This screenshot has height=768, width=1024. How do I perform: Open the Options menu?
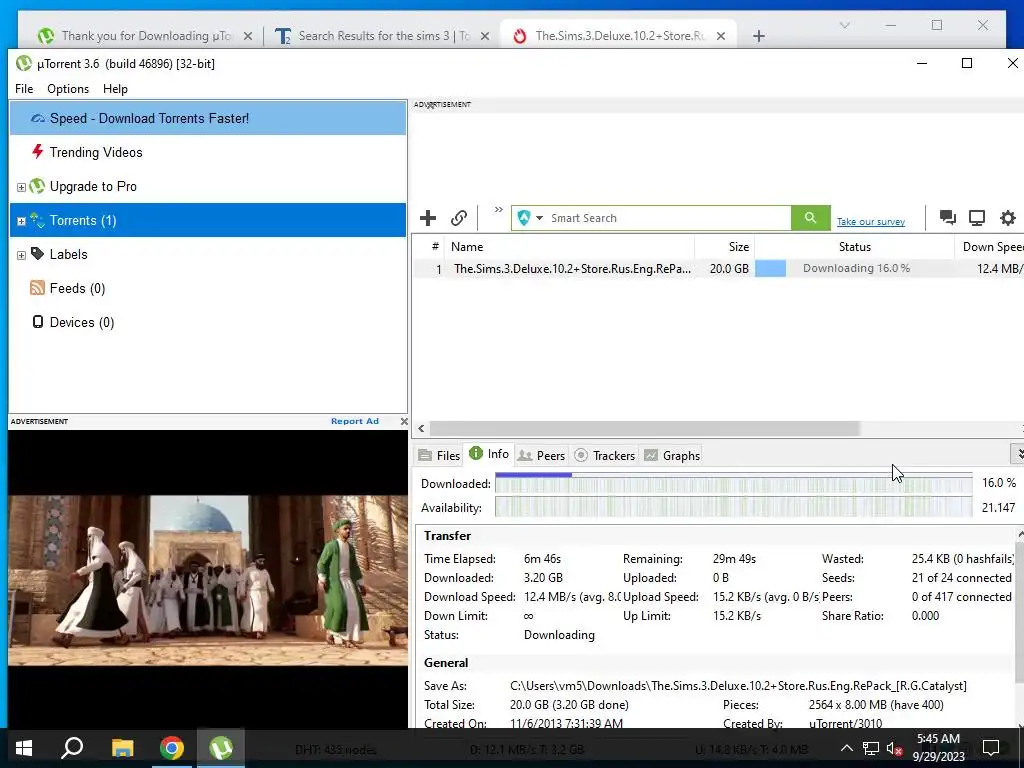click(68, 89)
